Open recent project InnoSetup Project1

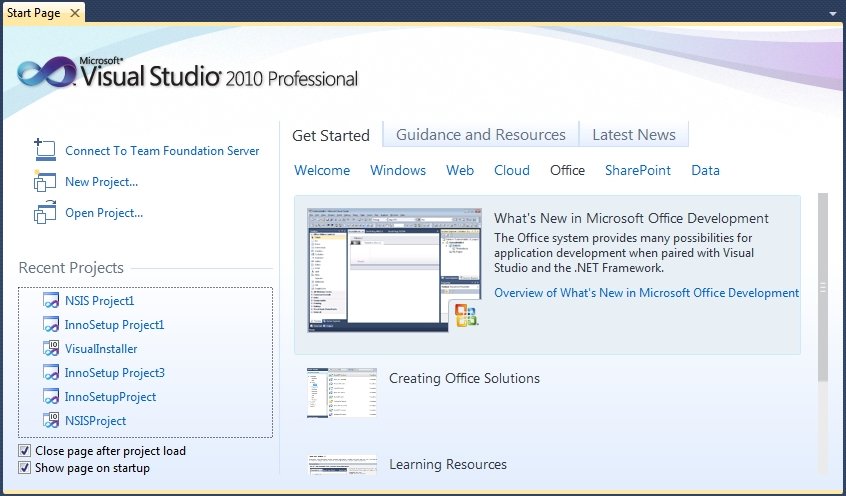tap(114, 324)
